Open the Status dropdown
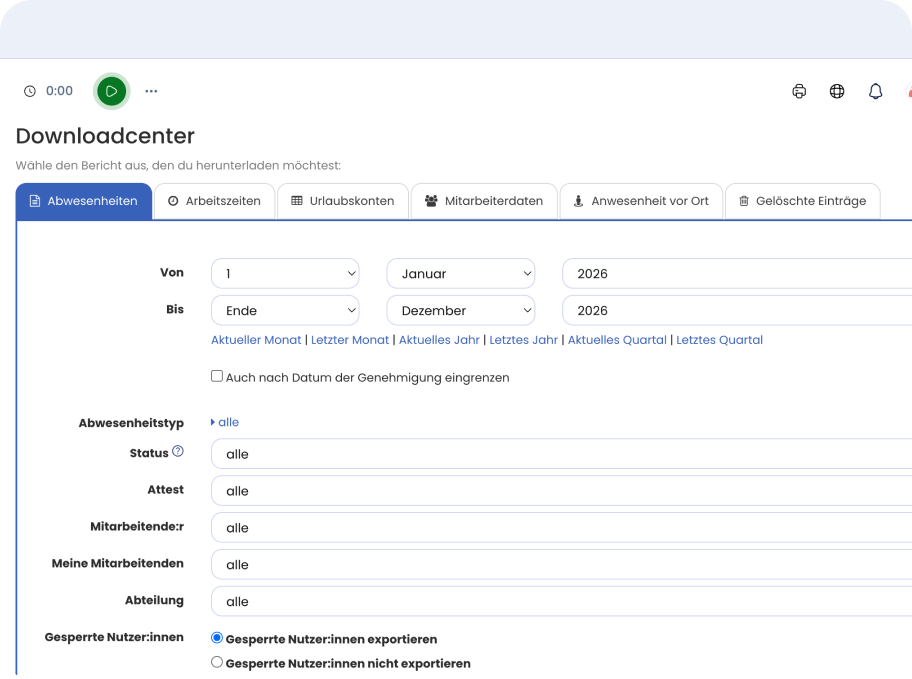The image size is (912, 679). click(x=561, y=454)
